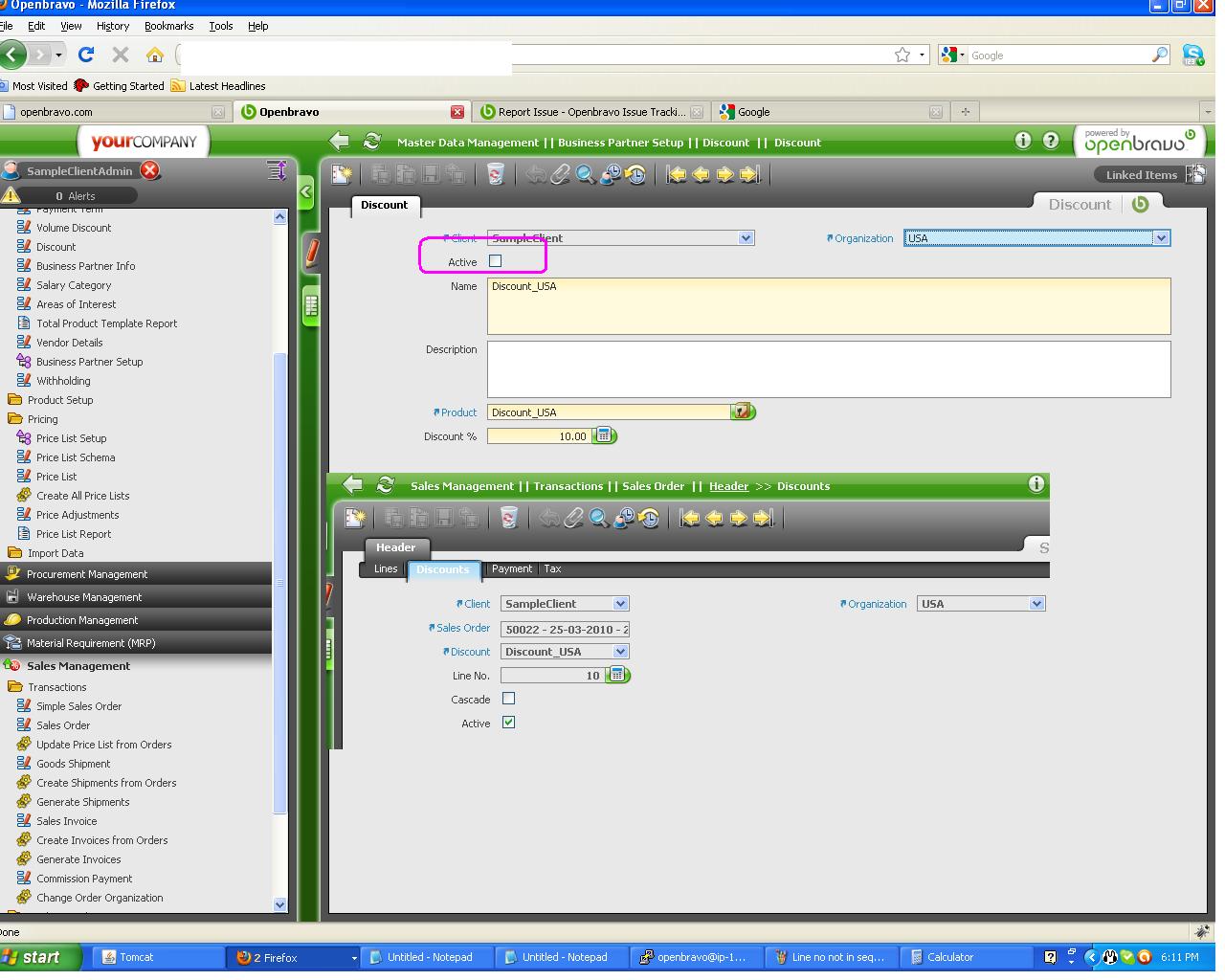Open the Product selector icon beside Discount_USA
Image resolution: width=1225 pixels, height=980 pixels.
click(744, 412)
